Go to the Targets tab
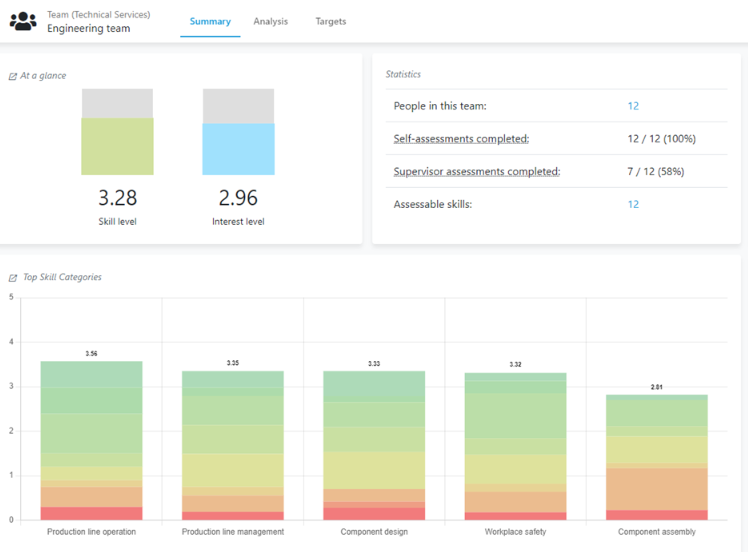Viewport: 748px width, 552px height. click(x=331, y=21)
